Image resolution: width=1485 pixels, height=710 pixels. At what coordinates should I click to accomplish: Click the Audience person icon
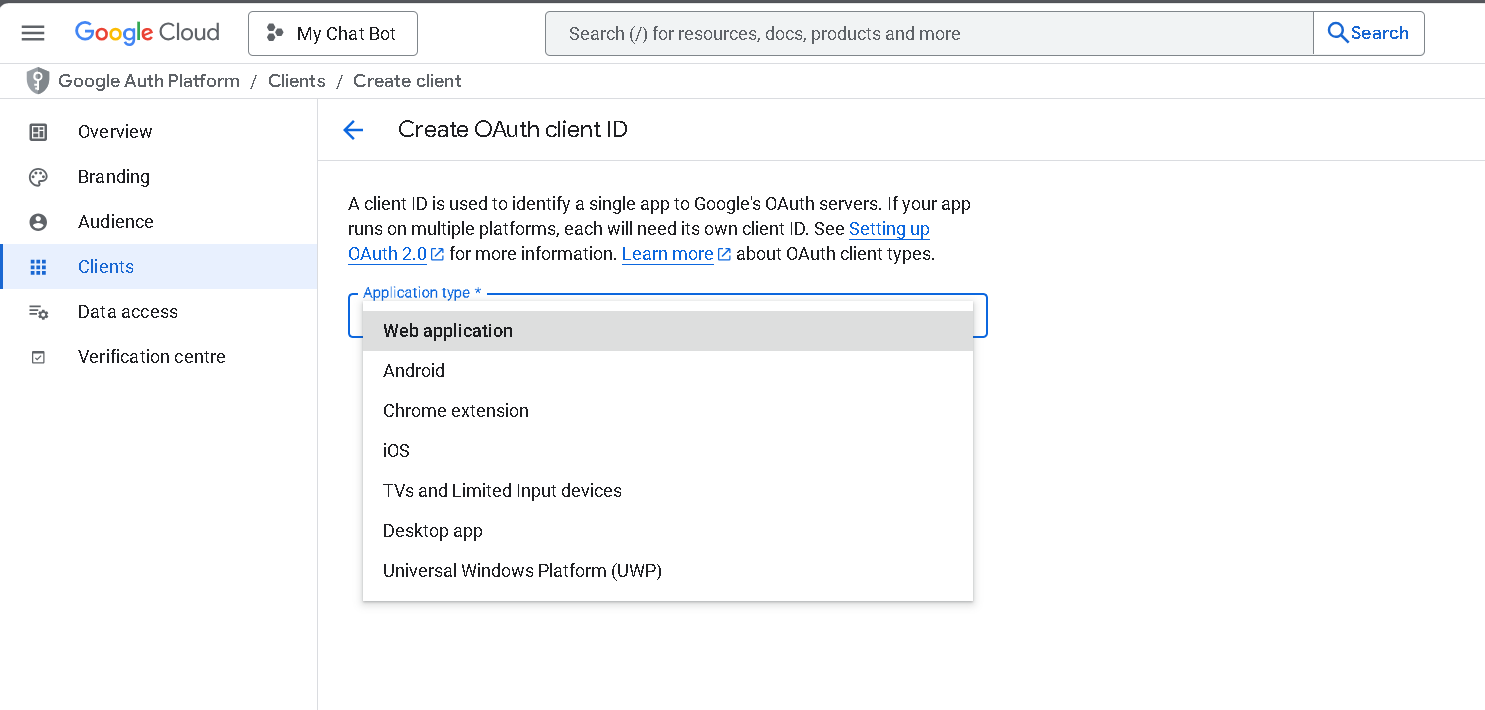(38, 222)
